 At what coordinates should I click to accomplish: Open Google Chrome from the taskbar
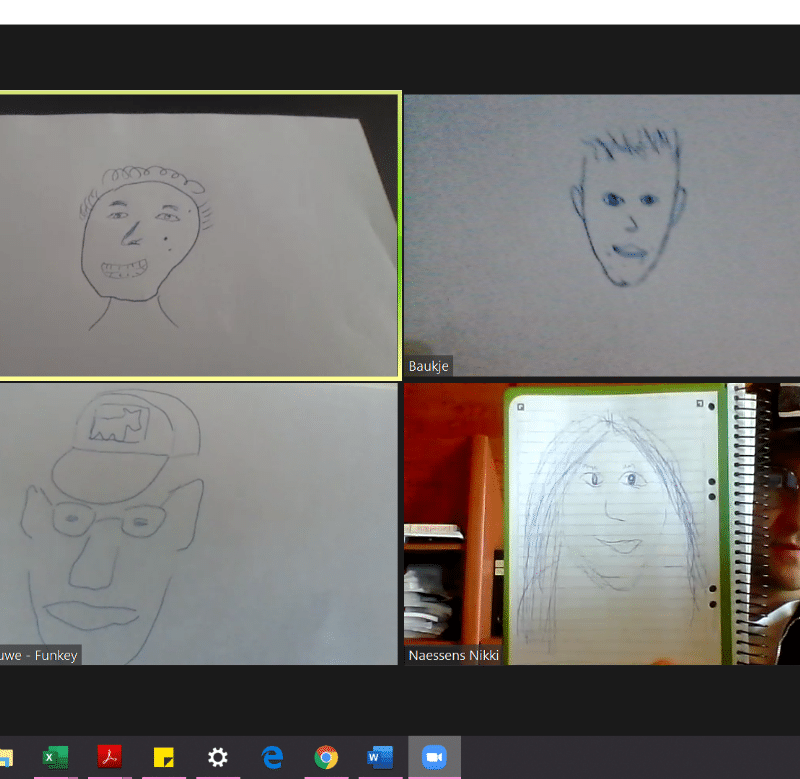(326, 758)
